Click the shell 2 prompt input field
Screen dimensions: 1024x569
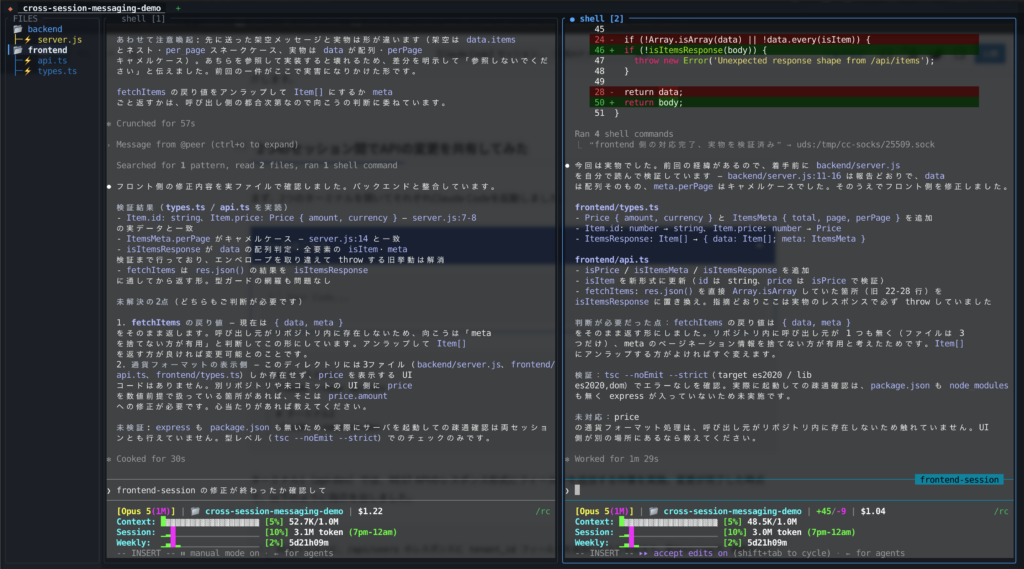[790, 491]
